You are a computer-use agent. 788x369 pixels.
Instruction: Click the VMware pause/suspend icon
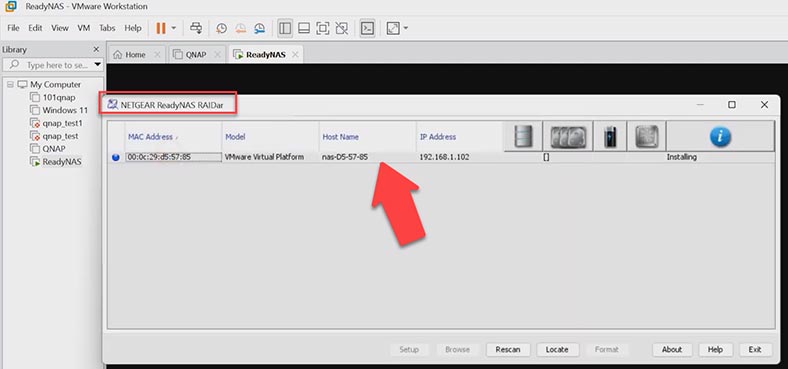pyautogui.click(x=161, y=28)
